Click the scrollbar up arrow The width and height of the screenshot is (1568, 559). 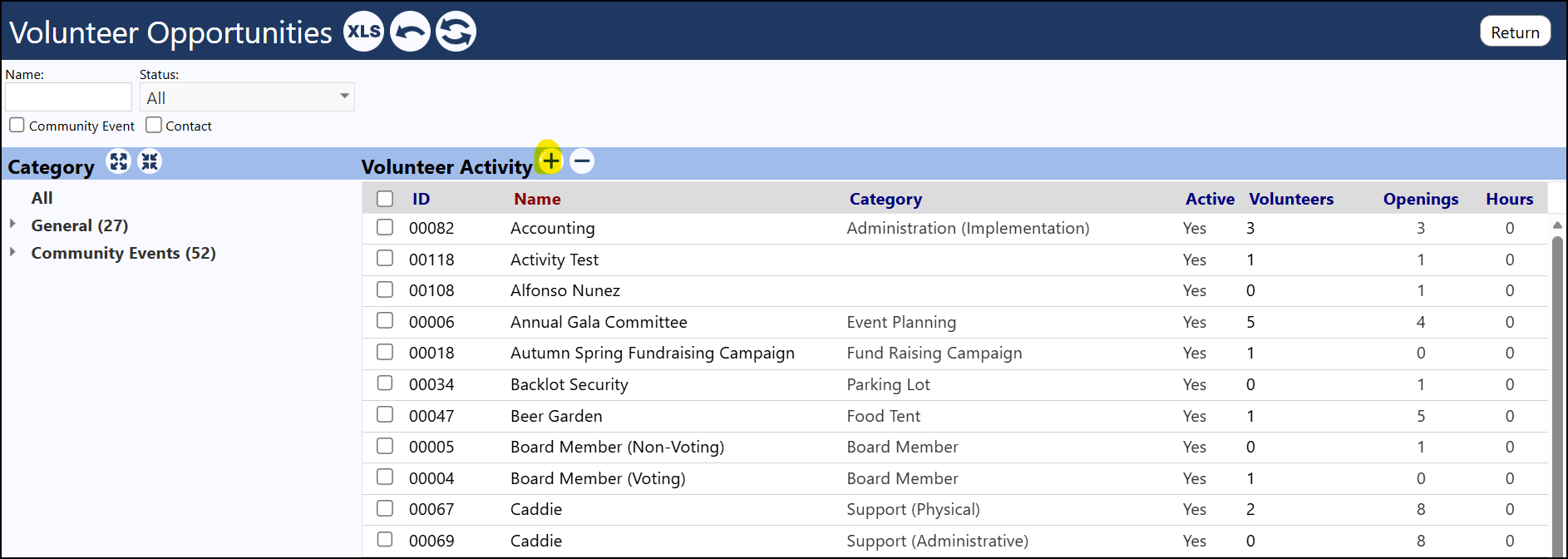[1557, 225]
